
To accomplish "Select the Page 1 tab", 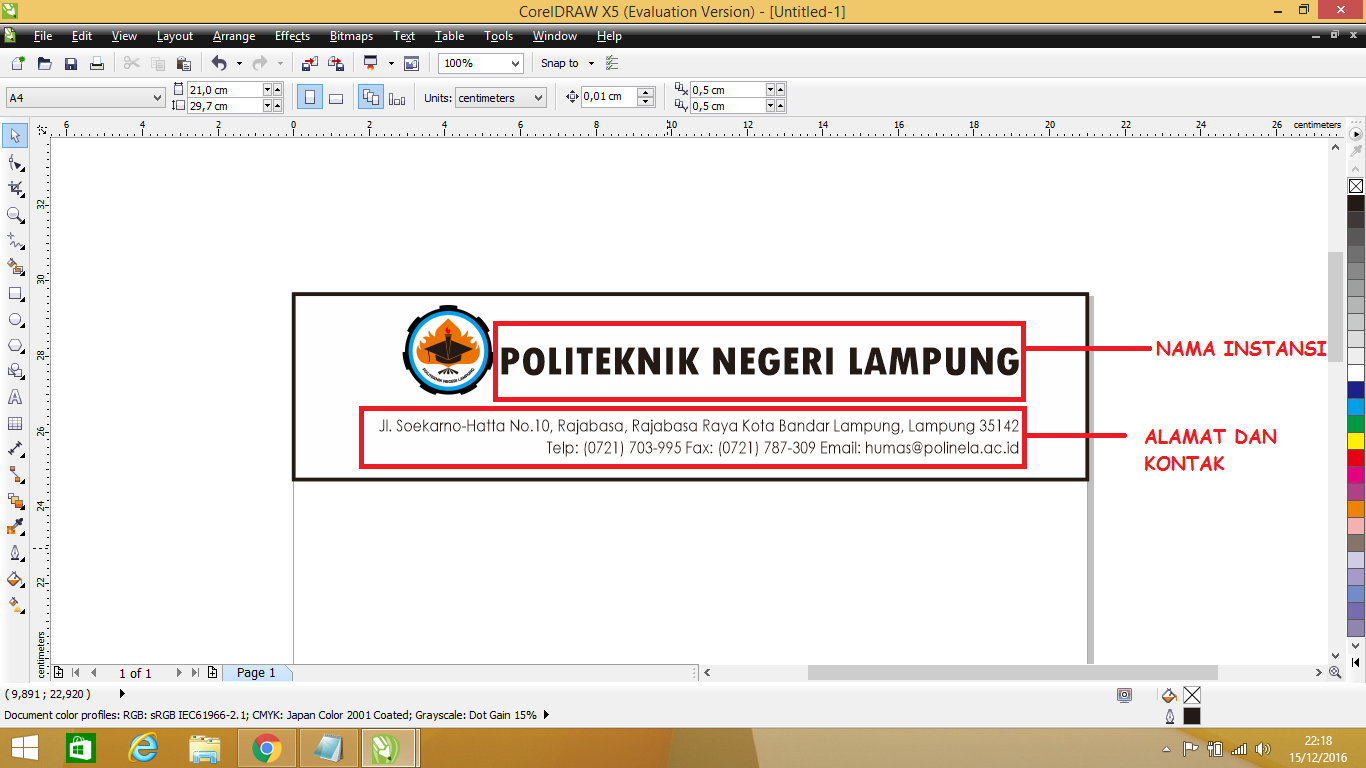I will 257,673.
